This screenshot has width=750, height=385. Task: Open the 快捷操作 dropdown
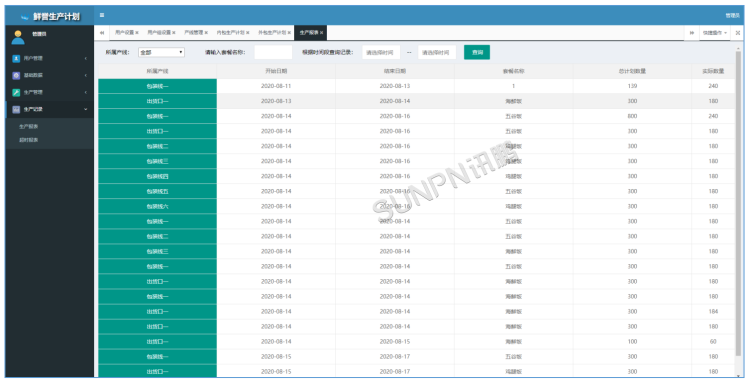[715, 33]
